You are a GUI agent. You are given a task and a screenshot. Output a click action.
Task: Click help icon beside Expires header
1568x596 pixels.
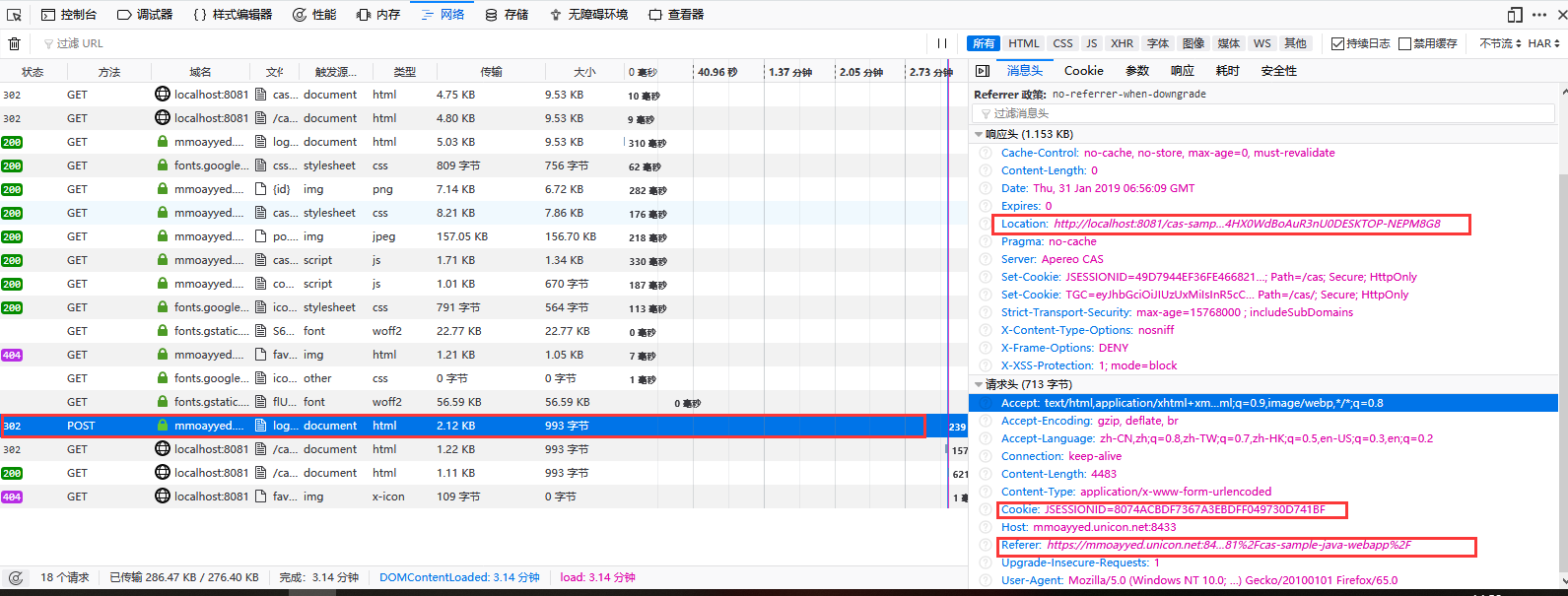pos(985,206)
